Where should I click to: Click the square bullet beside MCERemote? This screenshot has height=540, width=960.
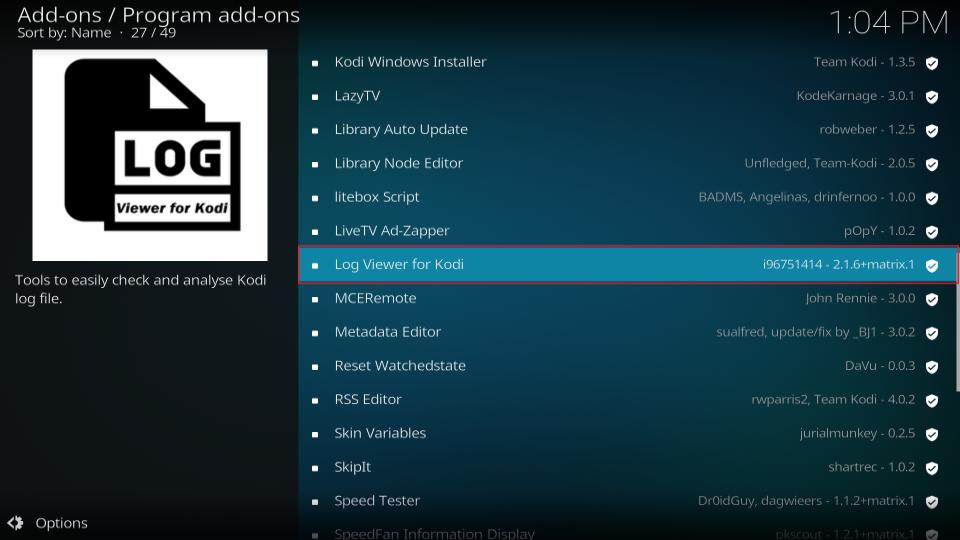pyautogui.click(x=315, y=299)
